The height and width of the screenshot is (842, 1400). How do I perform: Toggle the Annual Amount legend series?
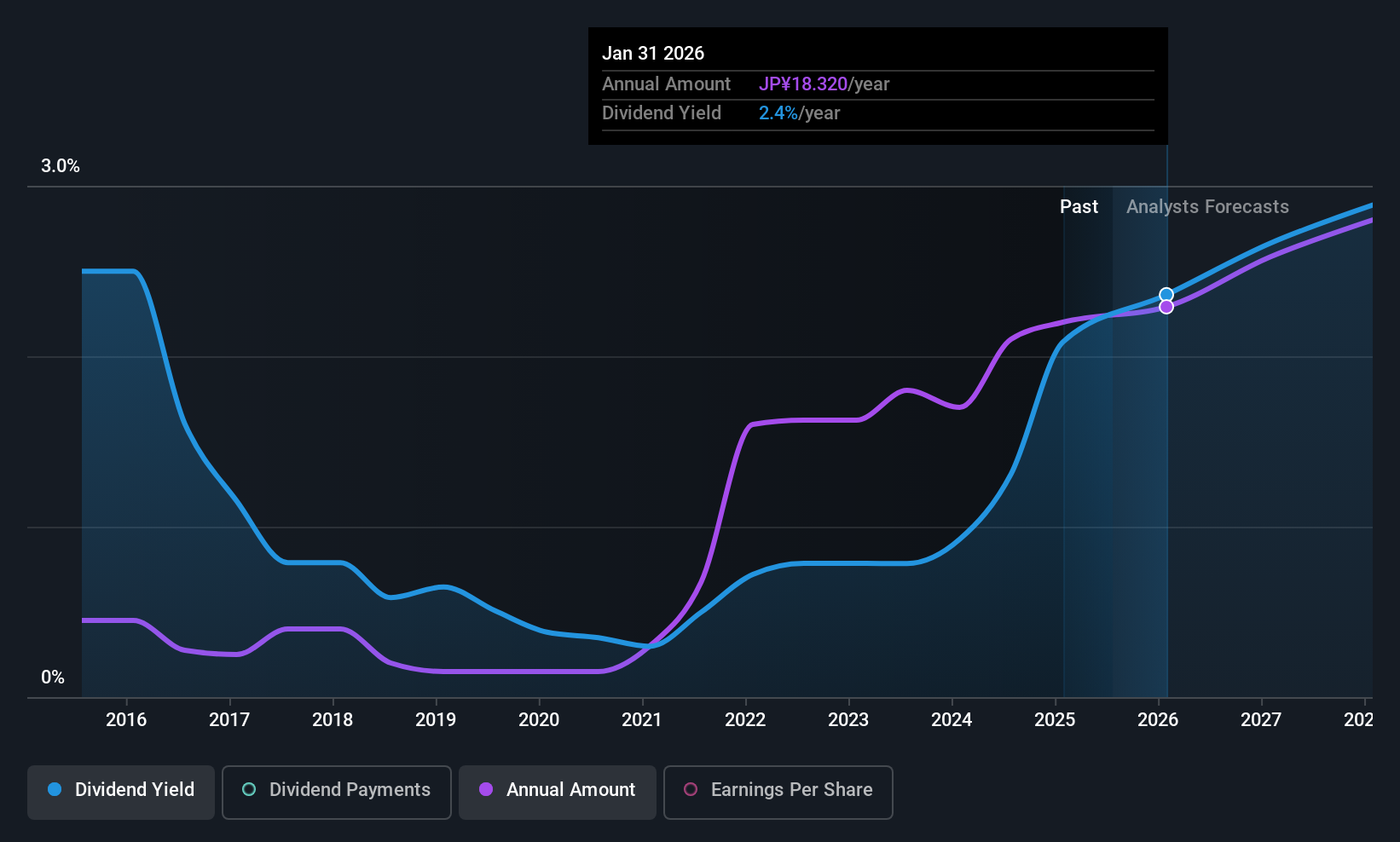(558, 793)
